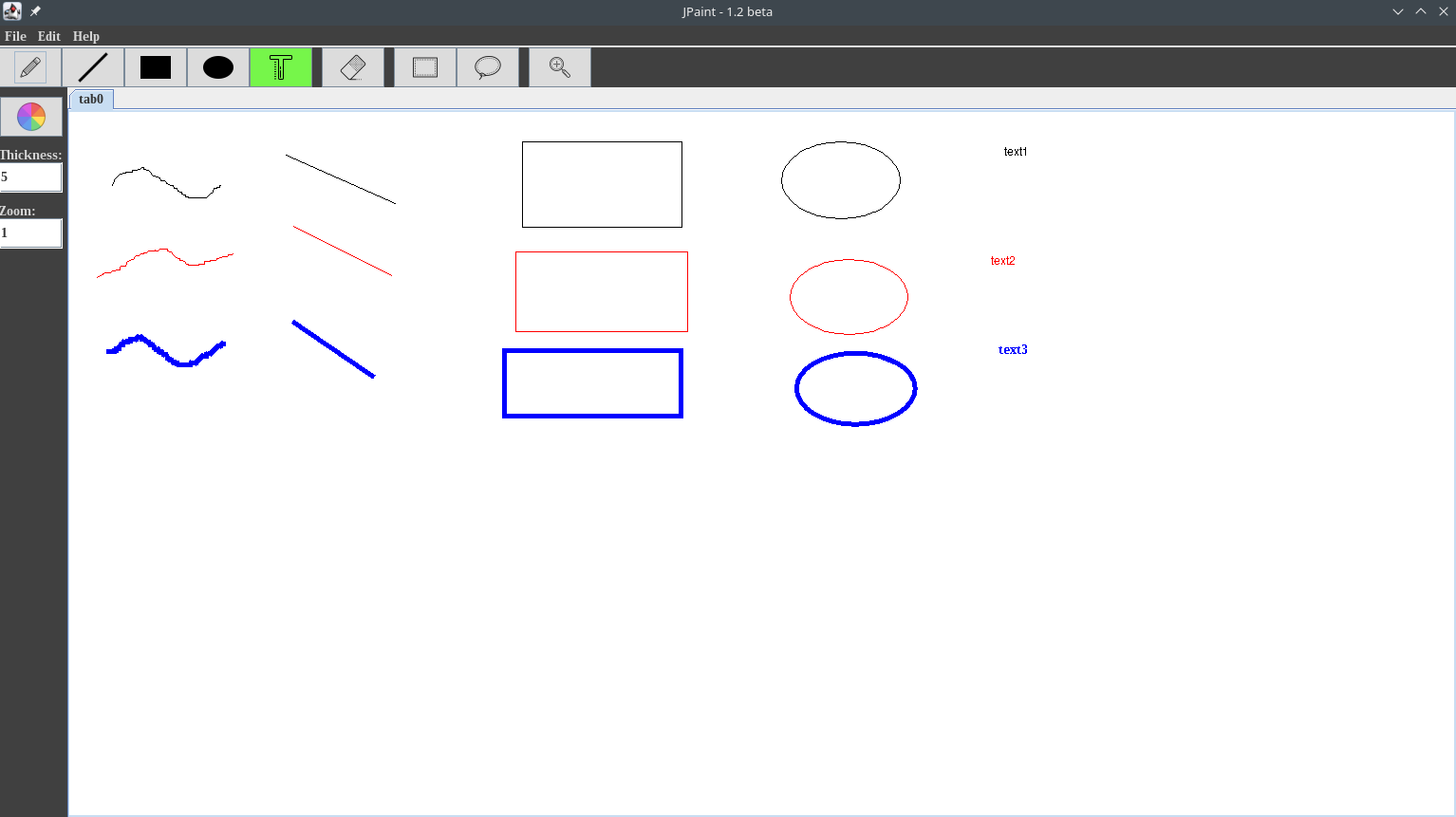Screen dimensions: 1456x817
Task: Maximize the JPaint window
Action: (1421, 11)
